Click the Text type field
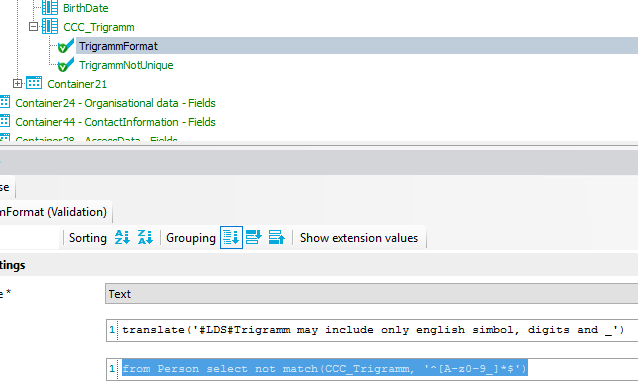 (x=371, y=294)
